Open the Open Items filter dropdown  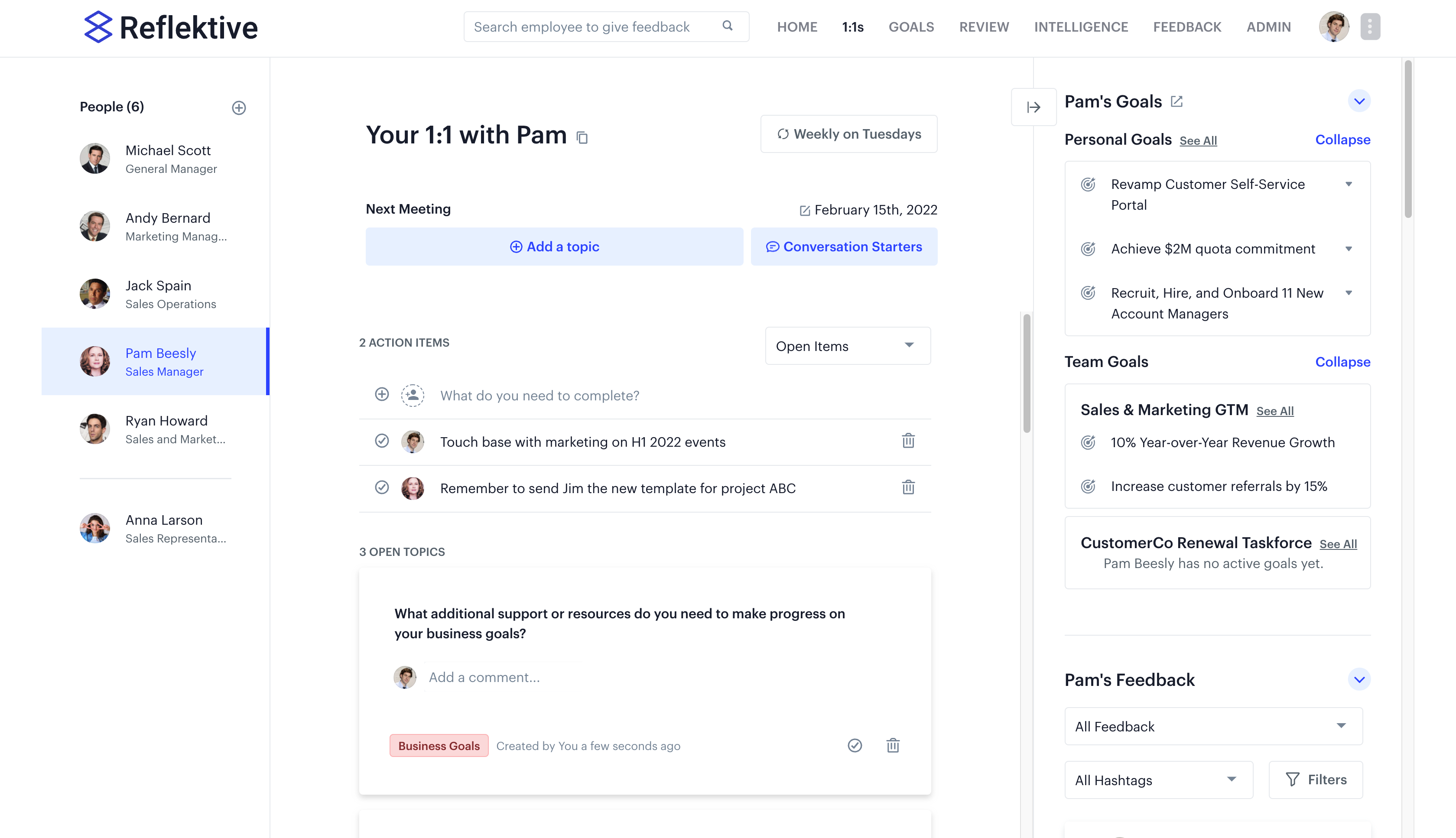[847, 346]
